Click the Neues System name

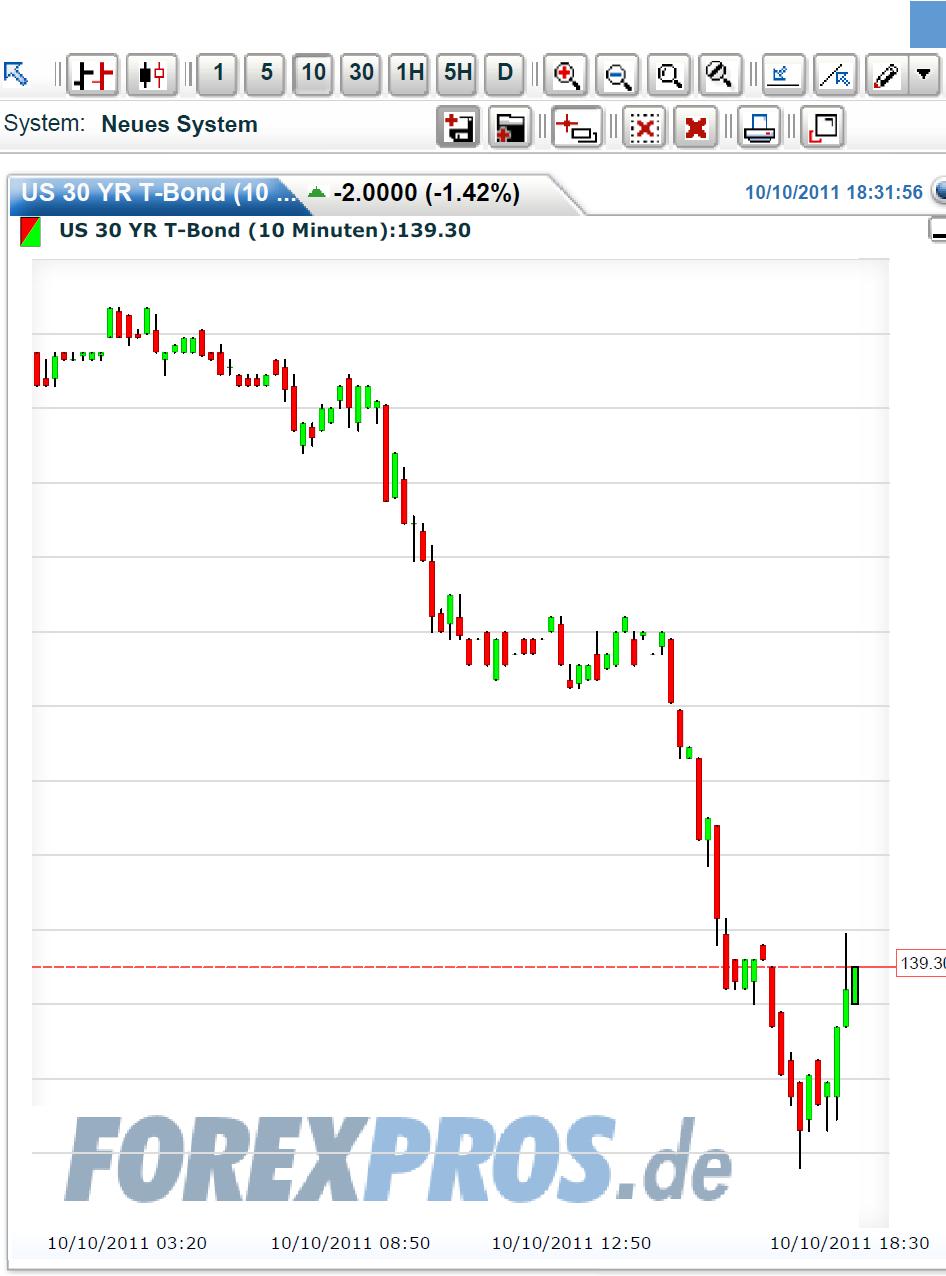(179, 125)
